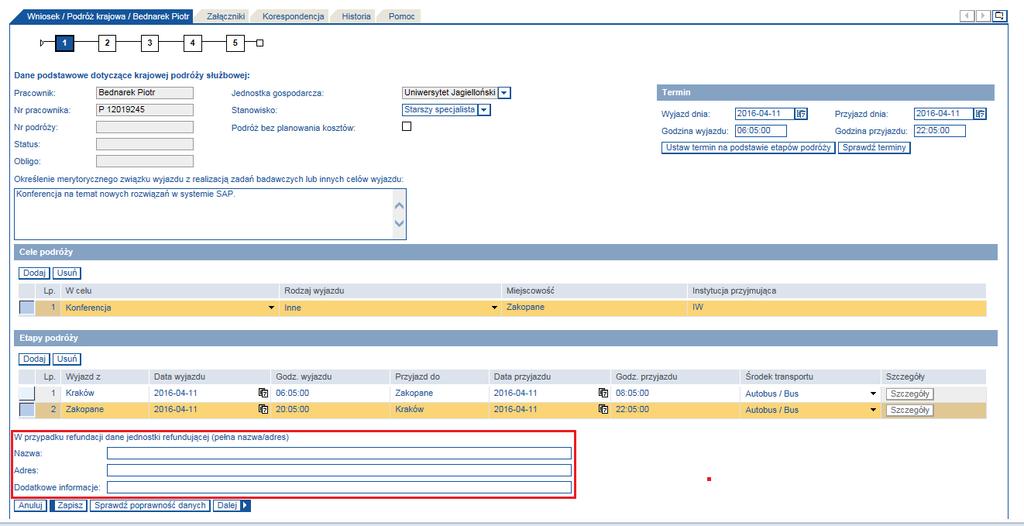
Task: Expand Stanowisko dropdown
Action: point(484,110)
